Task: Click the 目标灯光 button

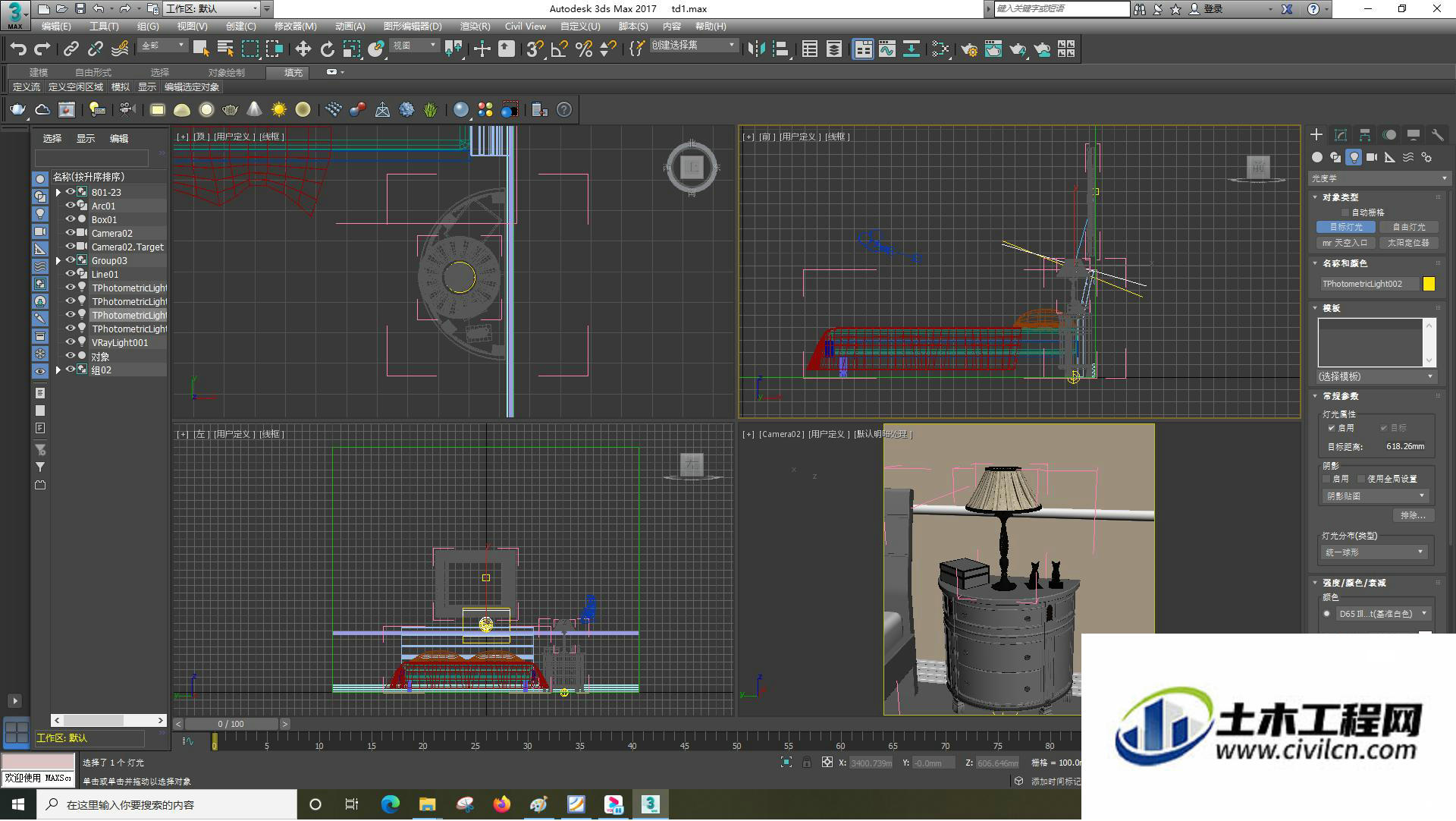Action: 1345,227
